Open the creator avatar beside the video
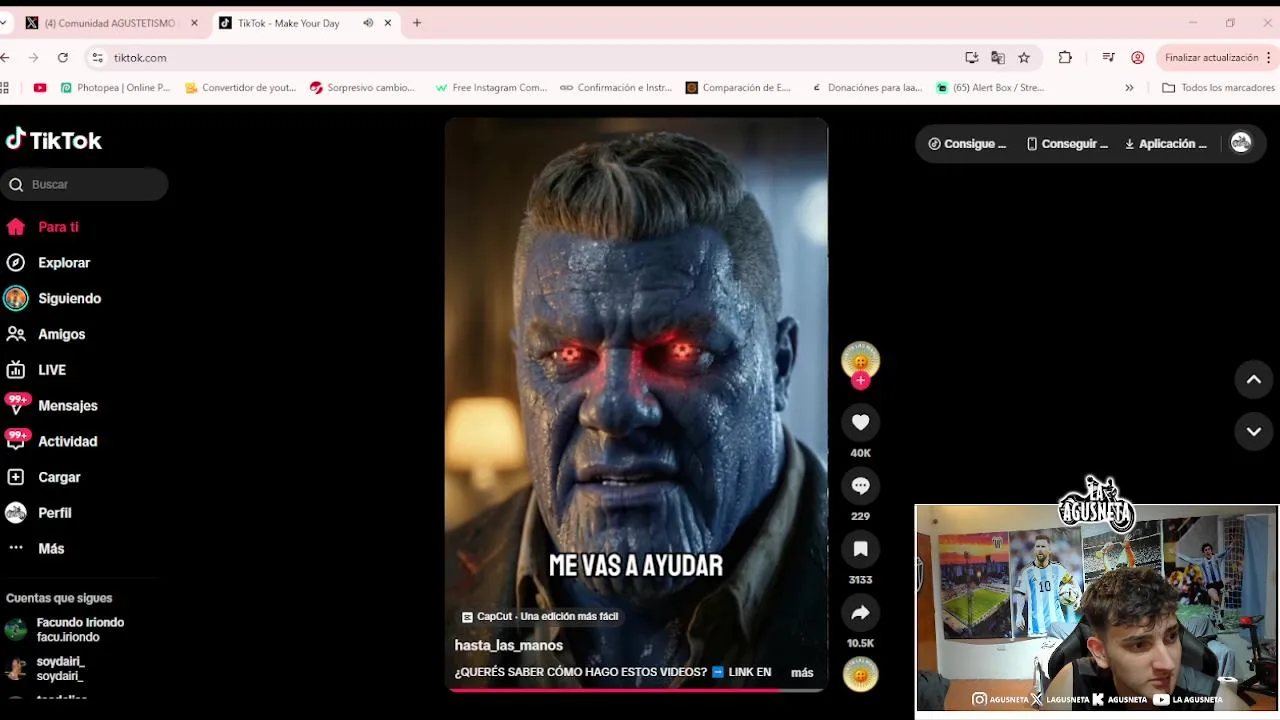This screenshot has width=1280, height=720. 860,360
